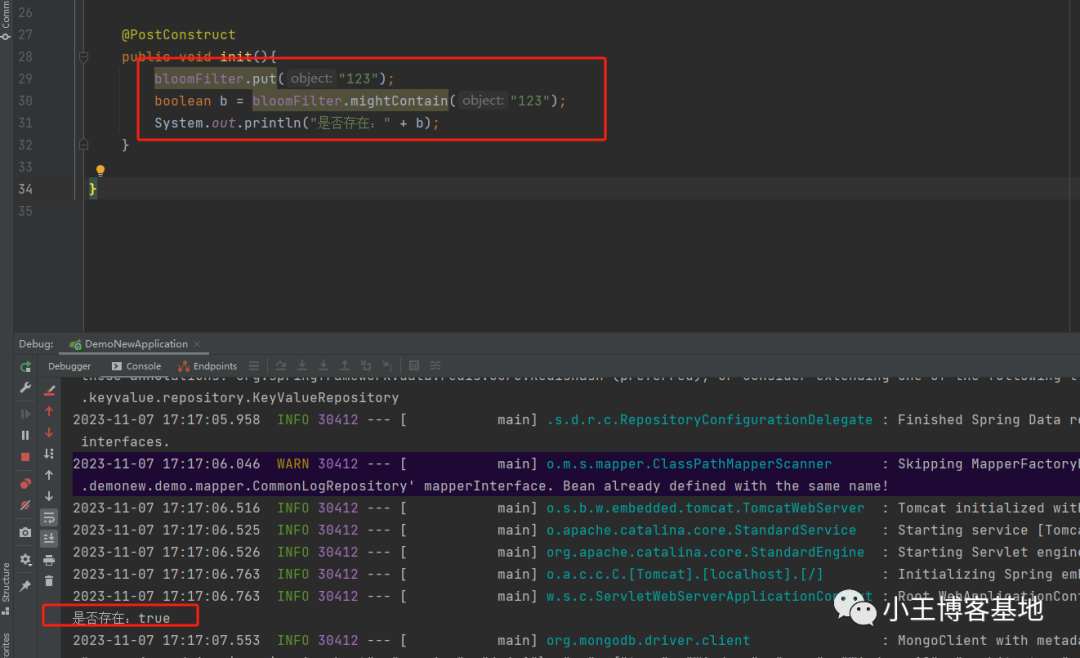Screen dimensions: 1080x658
Task: Toggle scroll to end of console
Action: (x=49, y=538)
